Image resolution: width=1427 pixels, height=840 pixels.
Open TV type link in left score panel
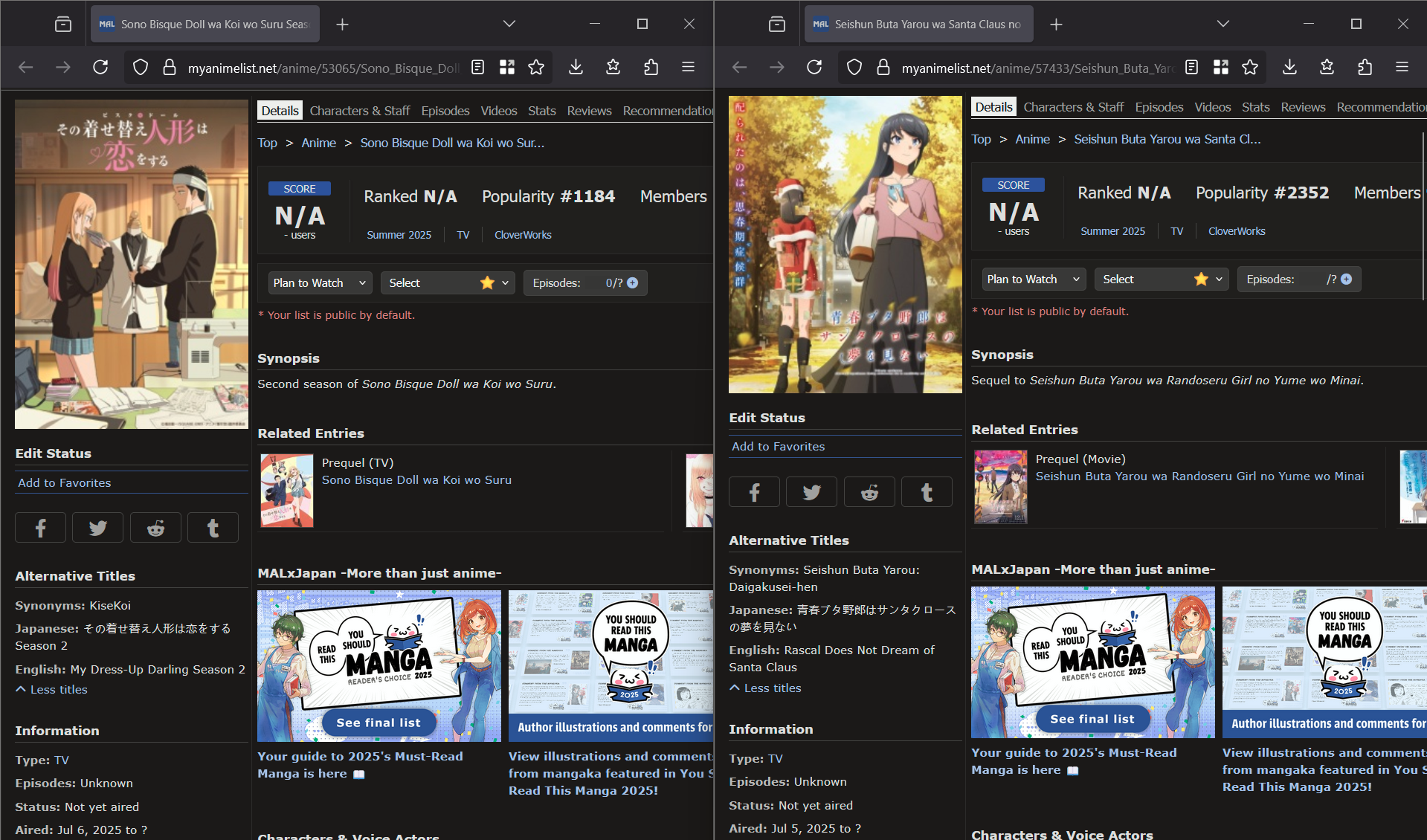coord(463,235)
